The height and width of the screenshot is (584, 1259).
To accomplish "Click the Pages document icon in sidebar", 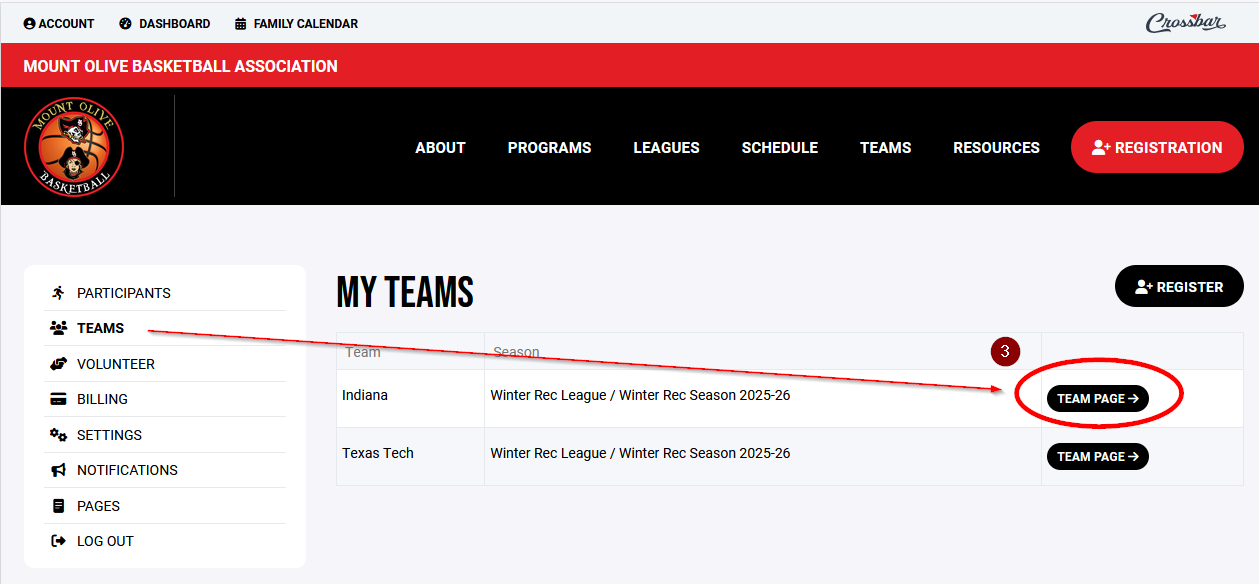I will pyautogui.click(x=58, y=506).
